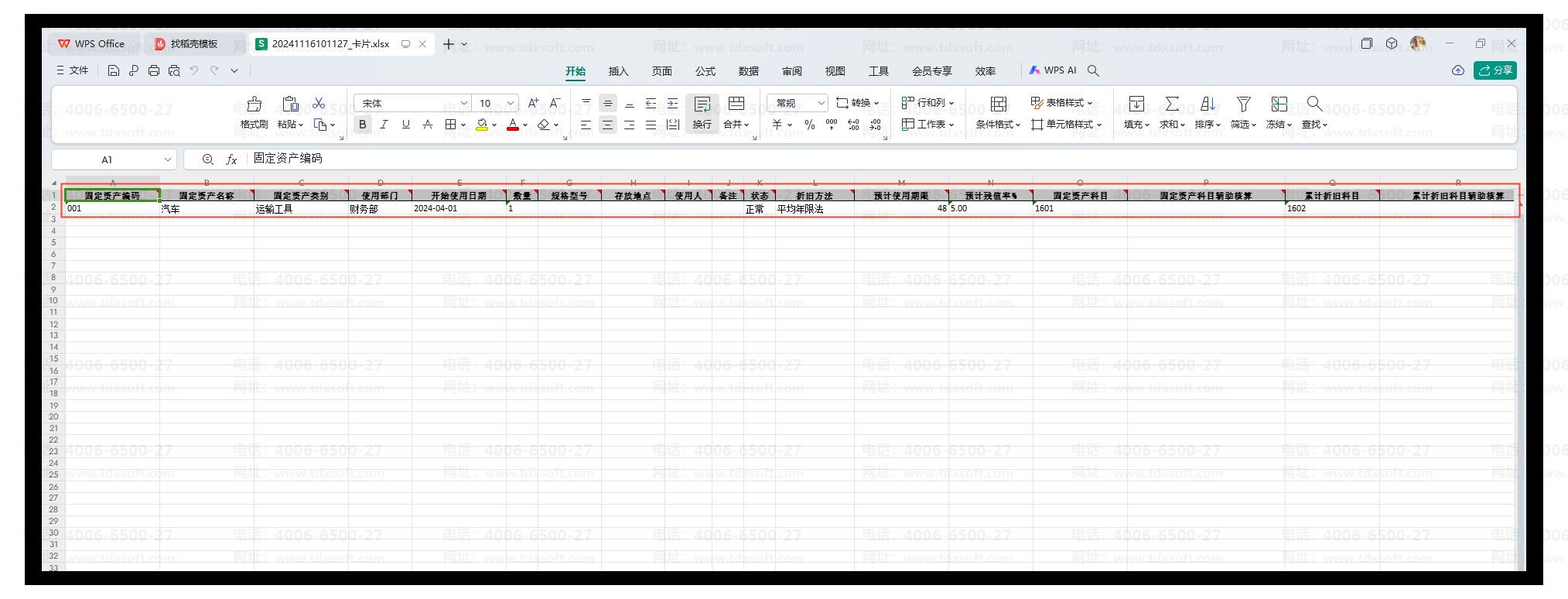Open the font size dropdown

click(511, 104)
